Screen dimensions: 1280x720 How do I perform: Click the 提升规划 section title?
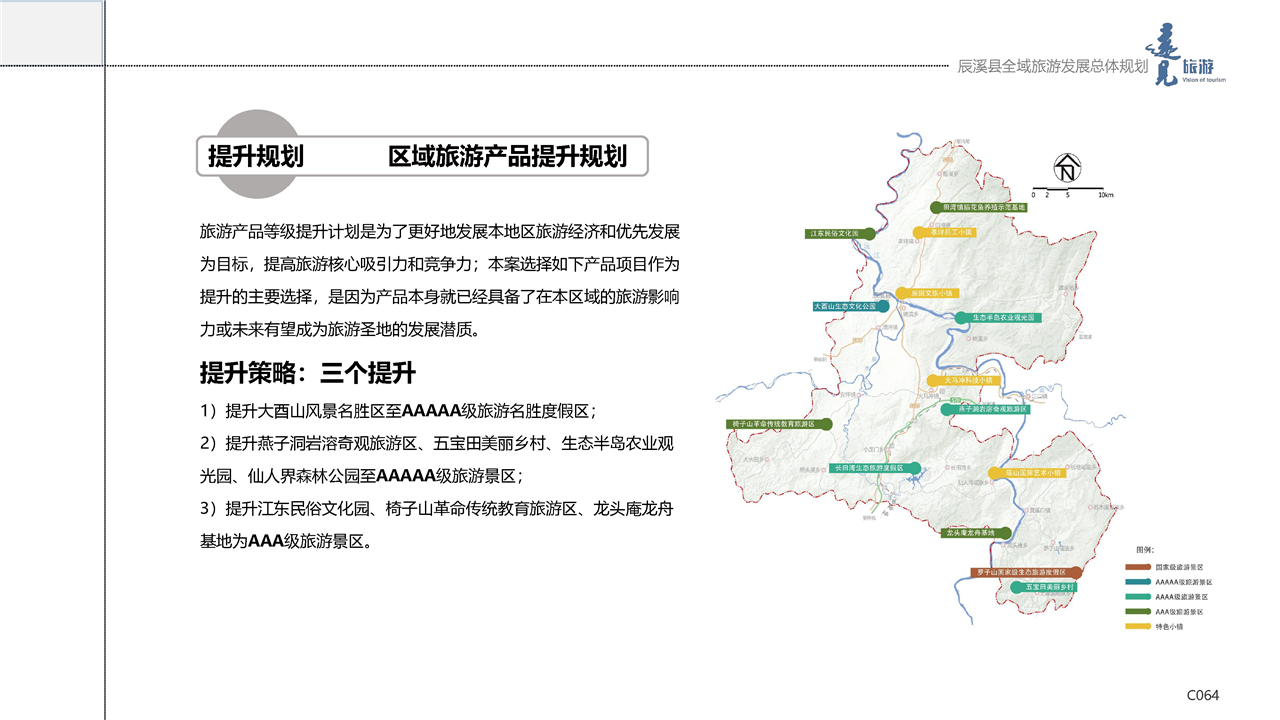[x=256, y=157]
